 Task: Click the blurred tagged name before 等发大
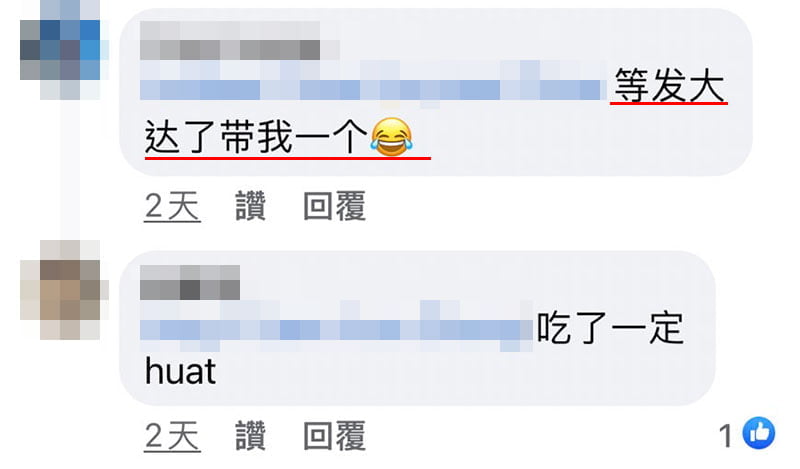[x=373, y=85]
